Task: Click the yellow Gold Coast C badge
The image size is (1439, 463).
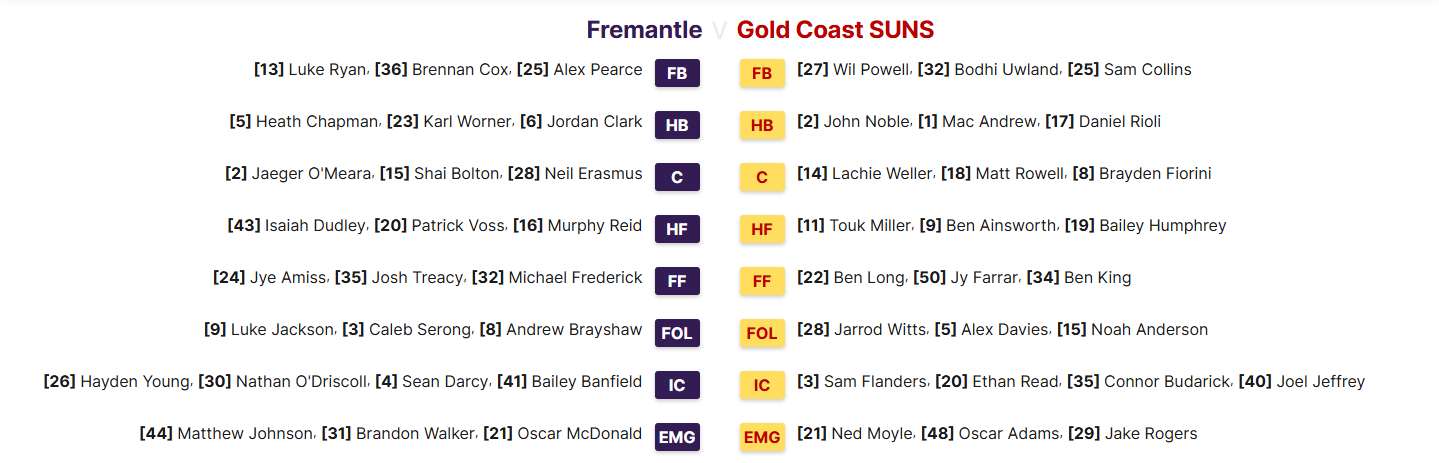Action: click(762, 177)
